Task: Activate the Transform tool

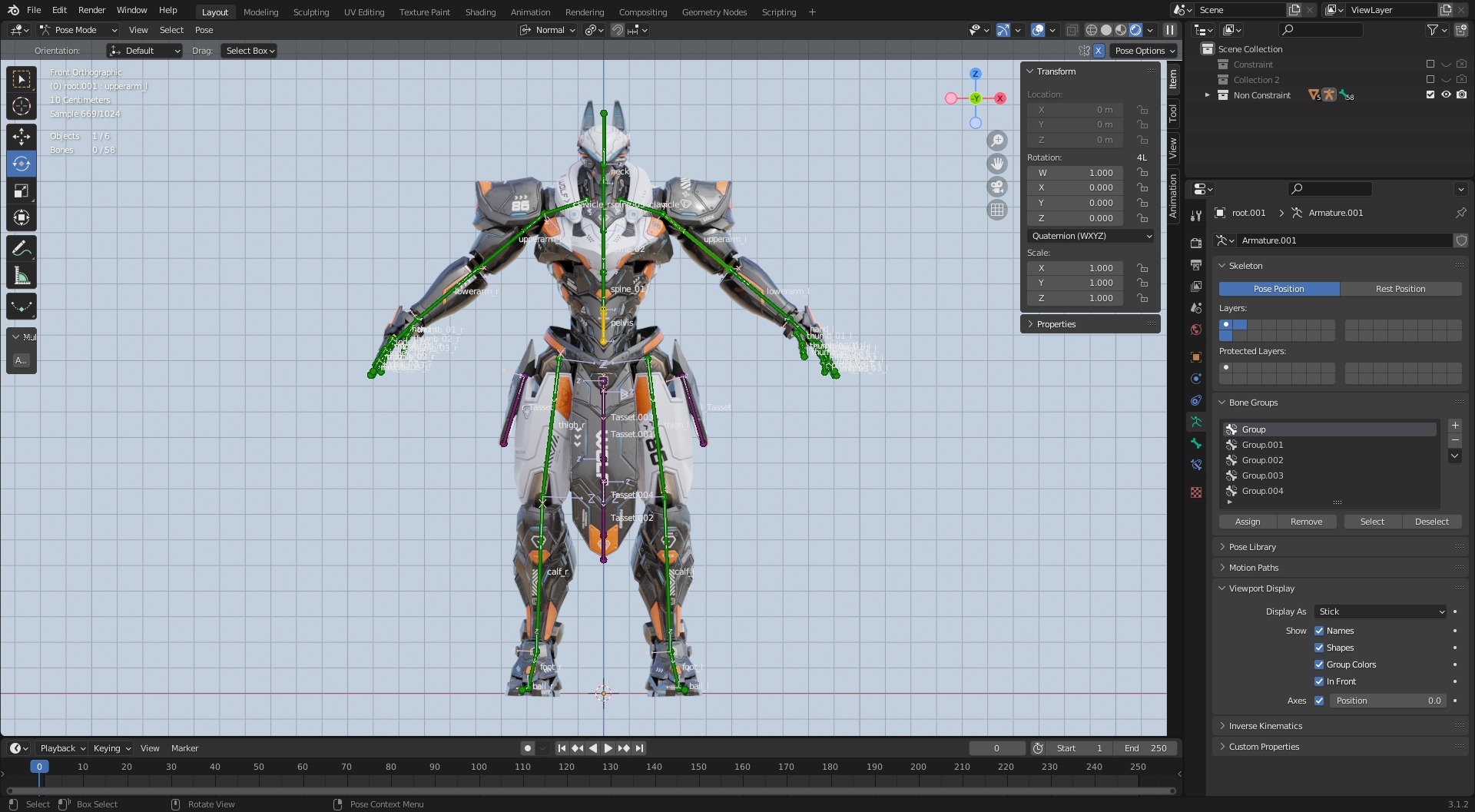Action: click(x=22, y=218)
